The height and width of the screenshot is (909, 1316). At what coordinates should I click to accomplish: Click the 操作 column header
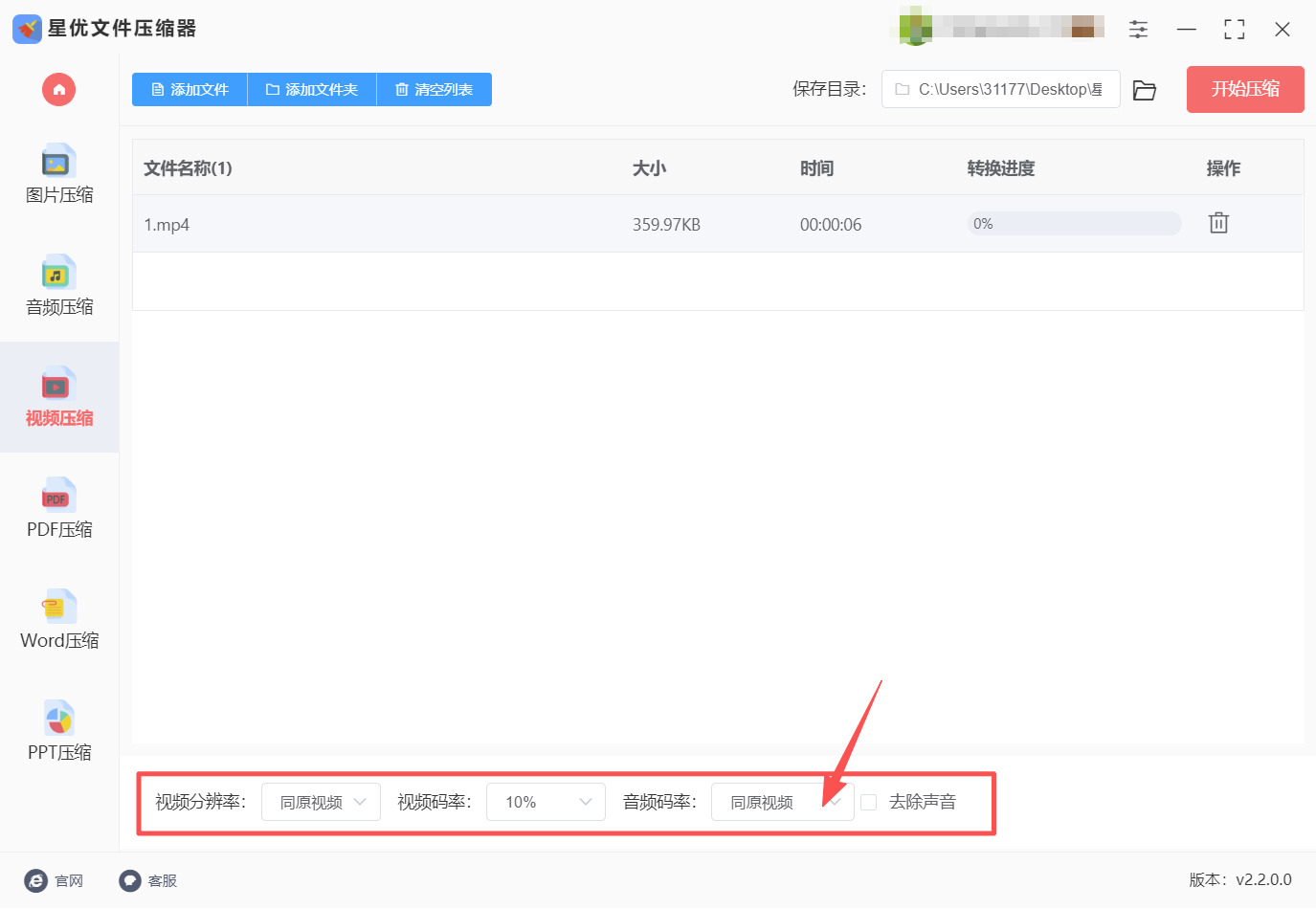pos(1223,168)
